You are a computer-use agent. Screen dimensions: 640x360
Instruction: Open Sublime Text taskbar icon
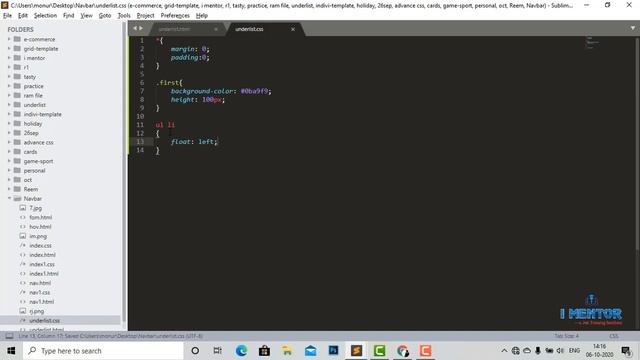click(x=356, y=351)
